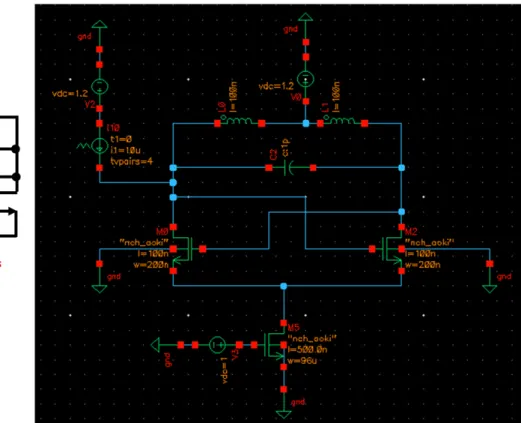Click the 'vdc=1.2' label beside V2
The width and height of the screenshot is (521, 423).
[x=70, y=93]
